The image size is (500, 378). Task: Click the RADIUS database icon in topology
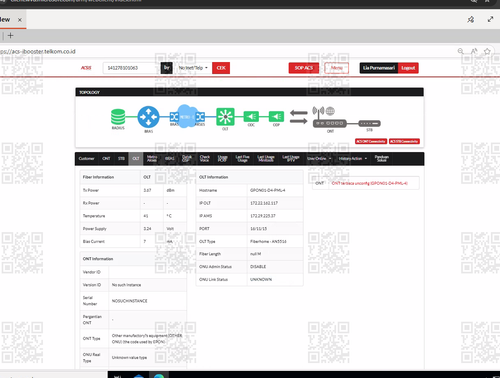pos(118,117)
